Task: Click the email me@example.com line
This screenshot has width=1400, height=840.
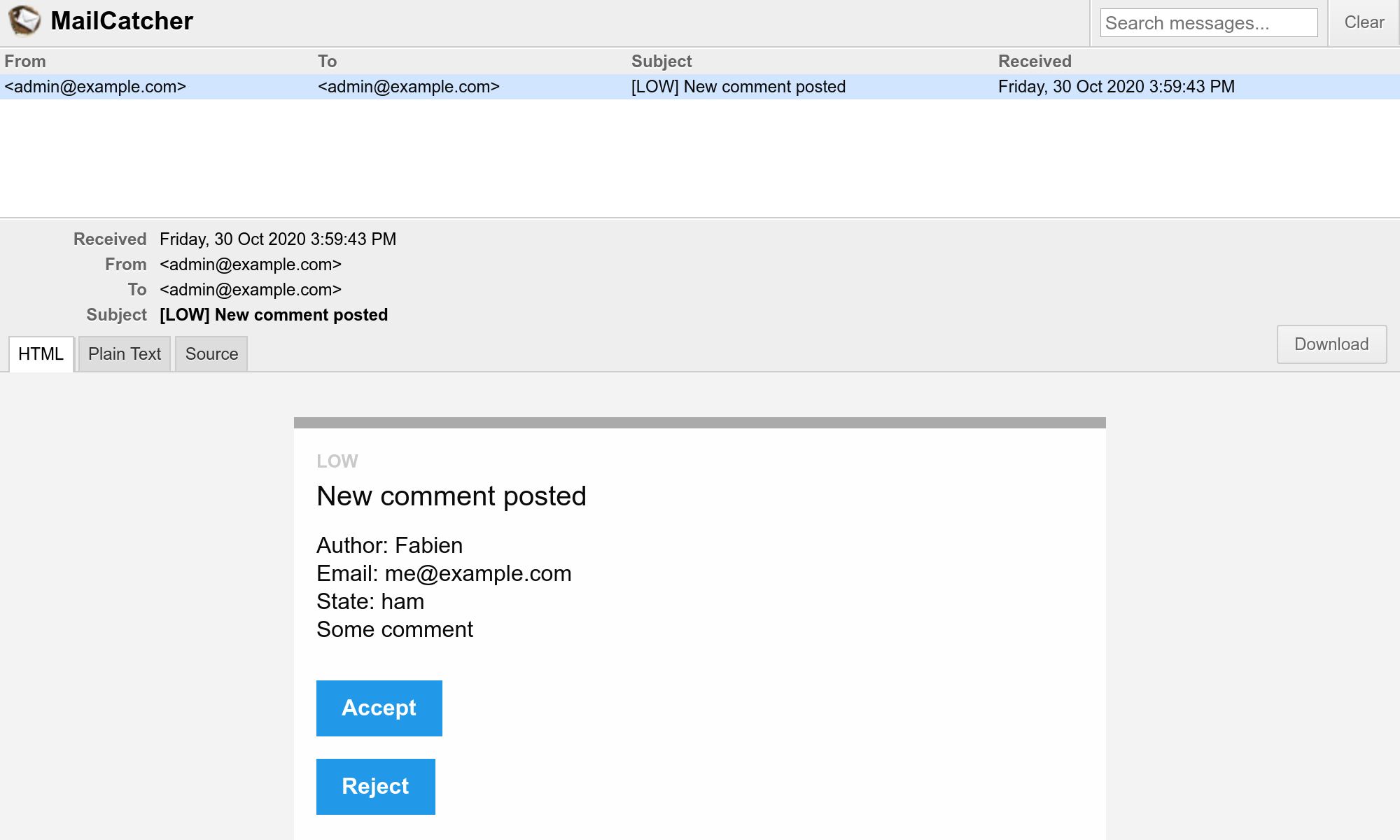Action: pyautogui.click(x=444, y=573)
